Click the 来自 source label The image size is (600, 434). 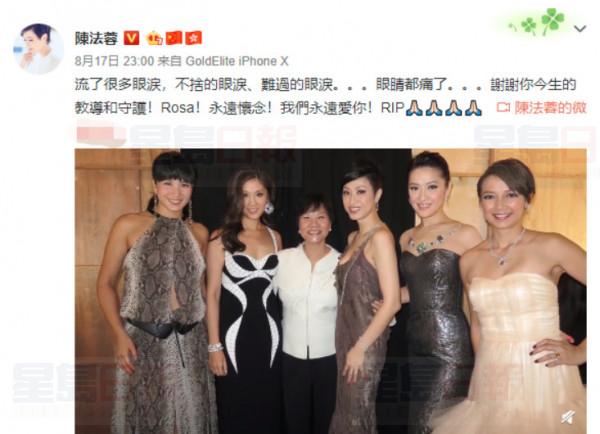click(x=169, y=61)
